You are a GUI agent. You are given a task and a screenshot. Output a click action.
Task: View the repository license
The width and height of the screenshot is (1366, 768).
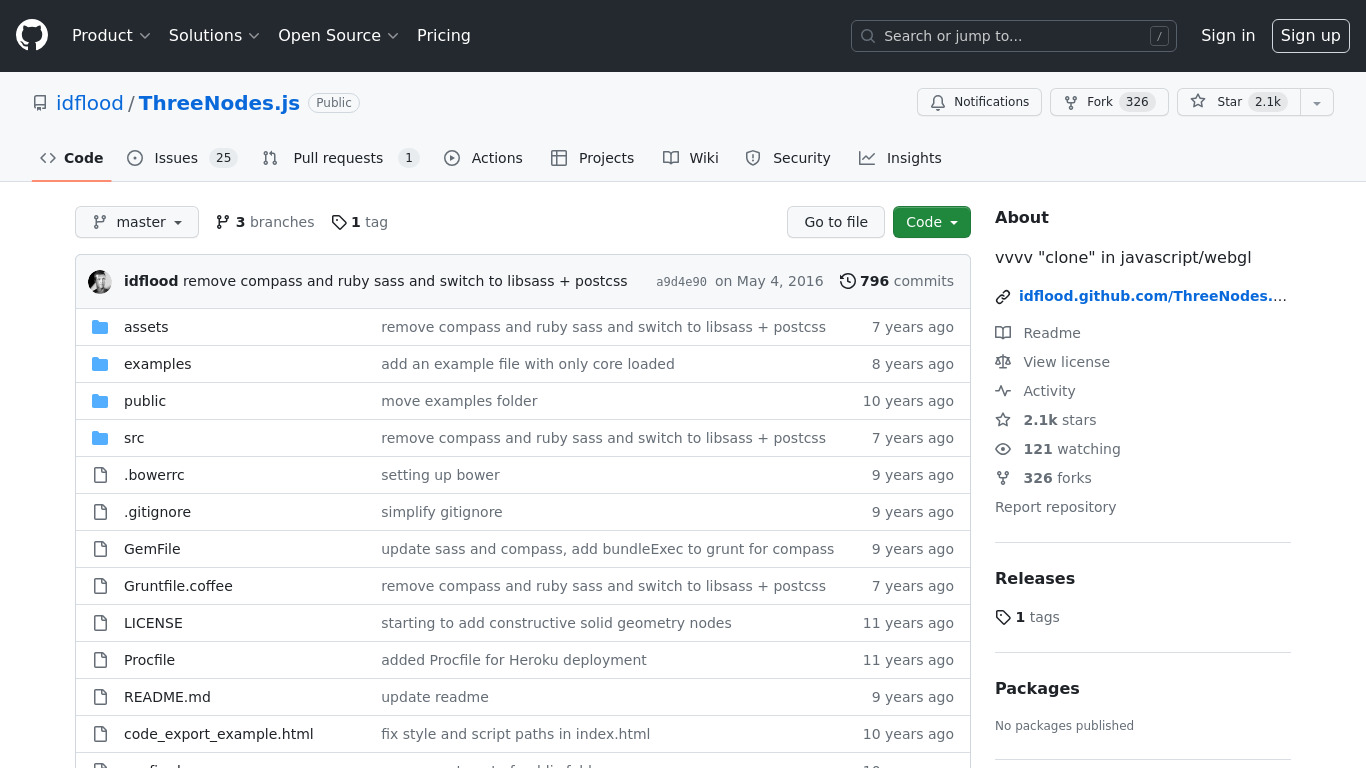(x=1066, y=362)
